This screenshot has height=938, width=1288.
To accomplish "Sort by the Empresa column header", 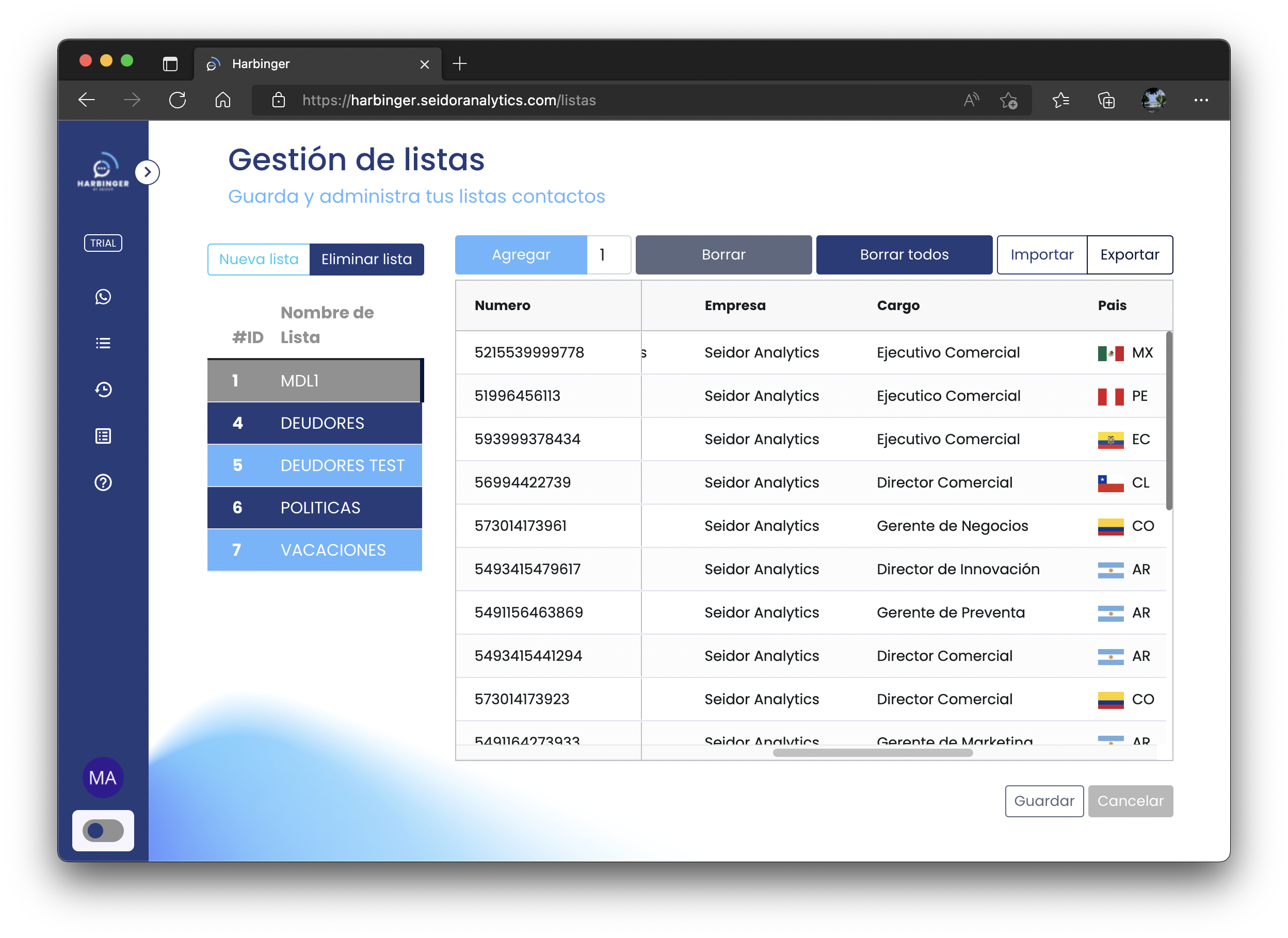I will 734,305.
